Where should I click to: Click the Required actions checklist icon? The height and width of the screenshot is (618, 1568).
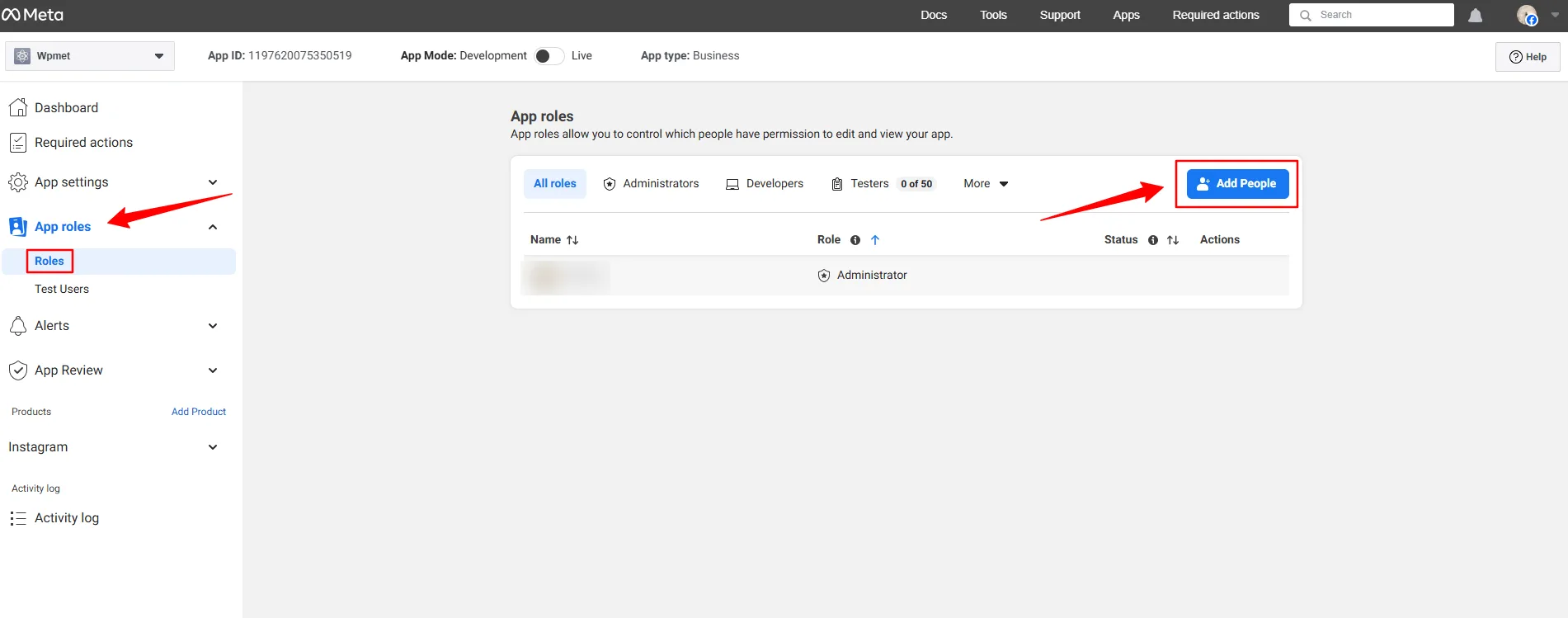[x=18, y=143]
